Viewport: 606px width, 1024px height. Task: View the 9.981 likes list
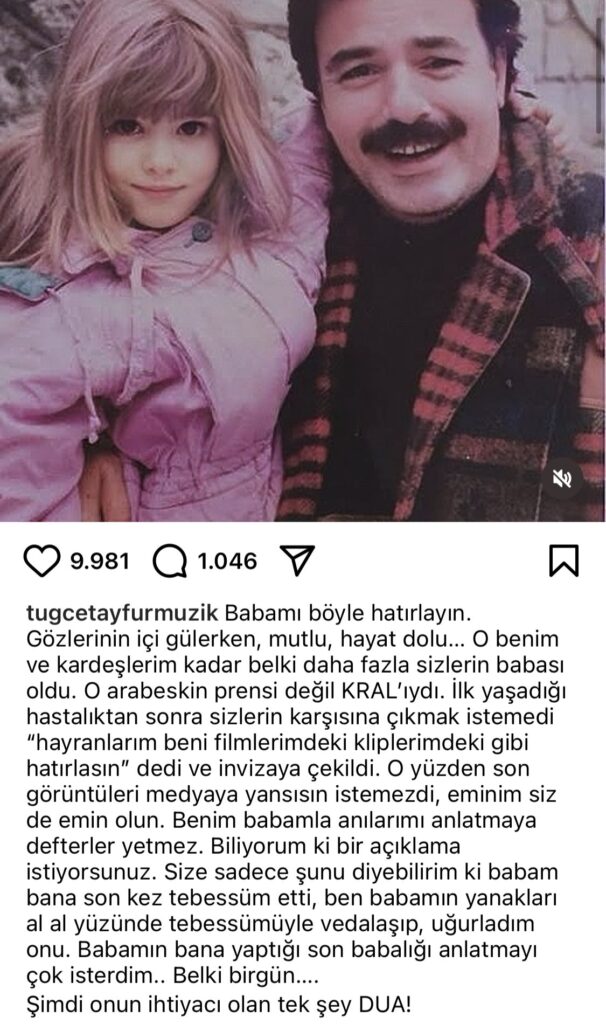(100, 561)
